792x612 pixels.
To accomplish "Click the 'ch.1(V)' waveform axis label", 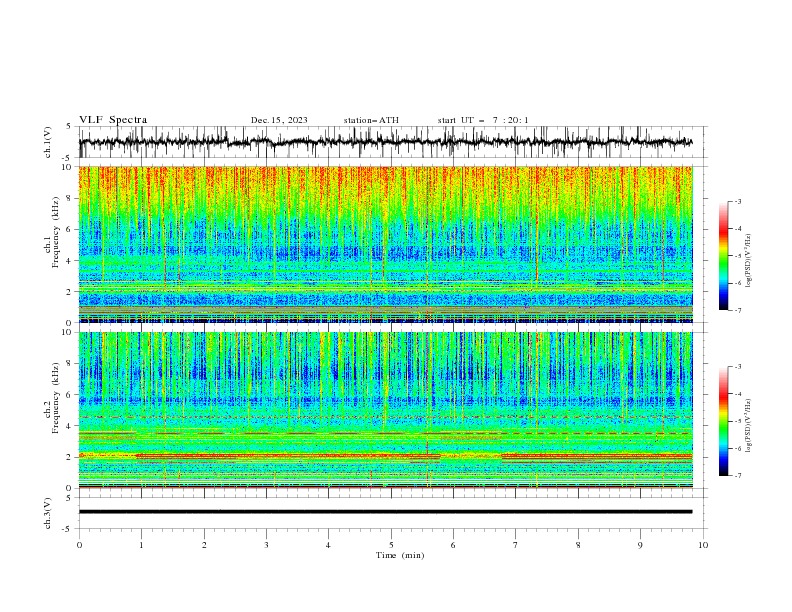I will click(48, 142).
